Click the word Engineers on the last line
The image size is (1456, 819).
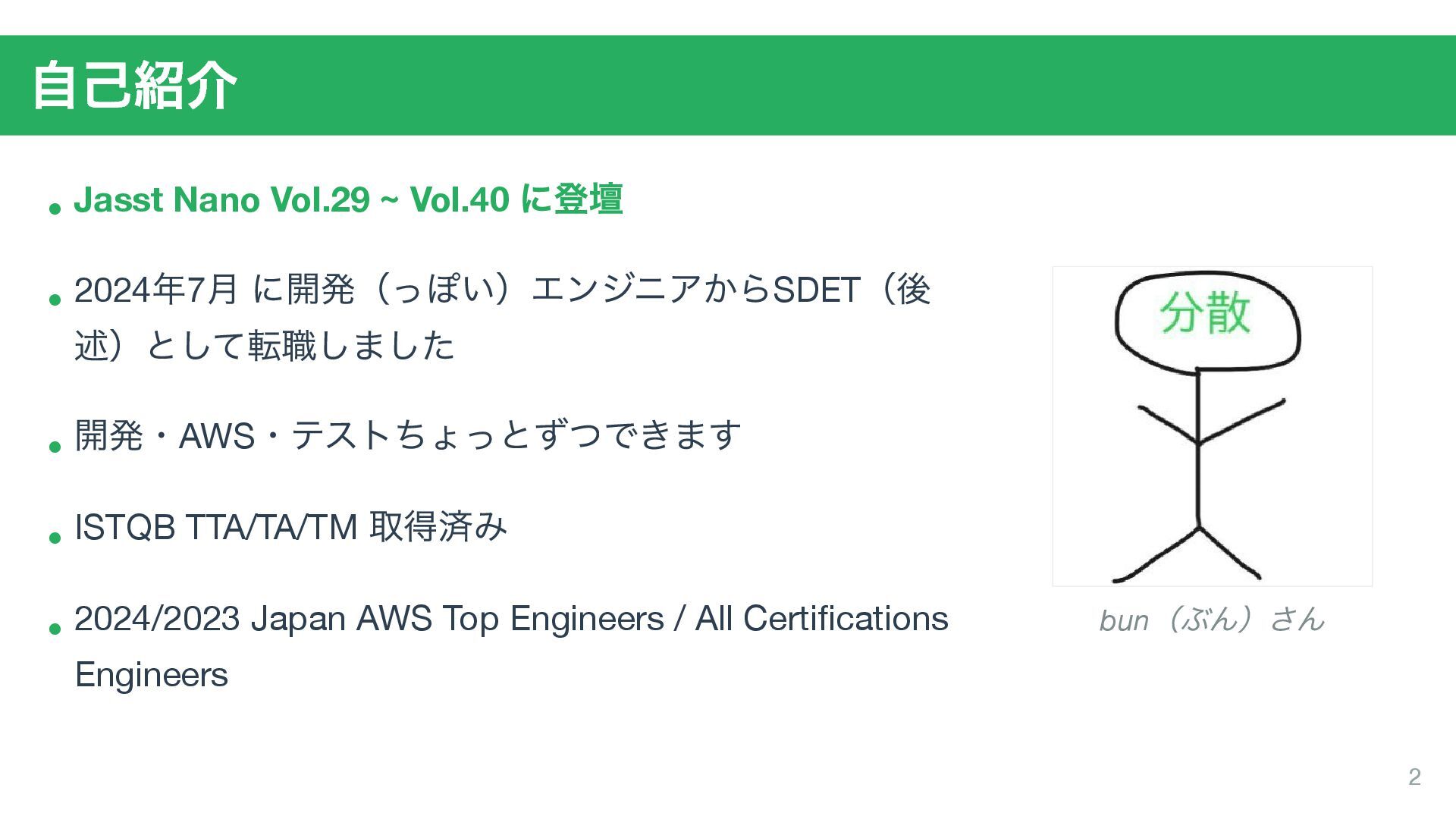pos(152,675)
